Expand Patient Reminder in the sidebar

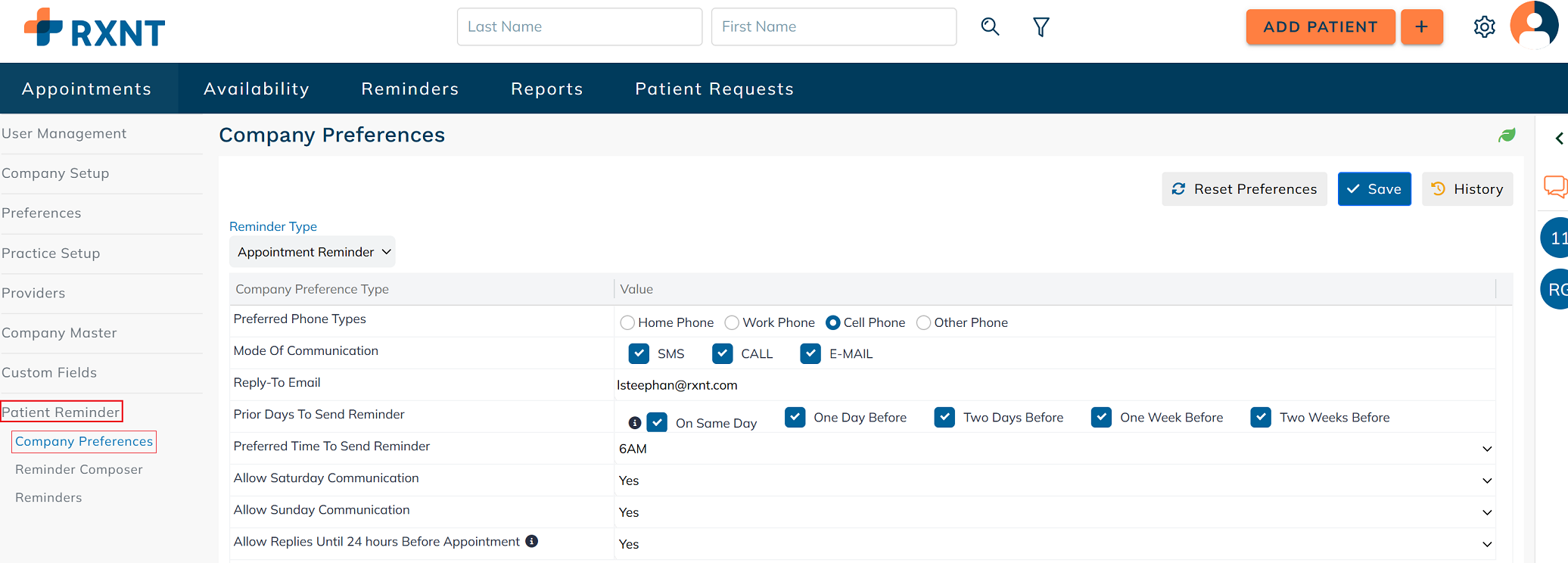(61, 412)
